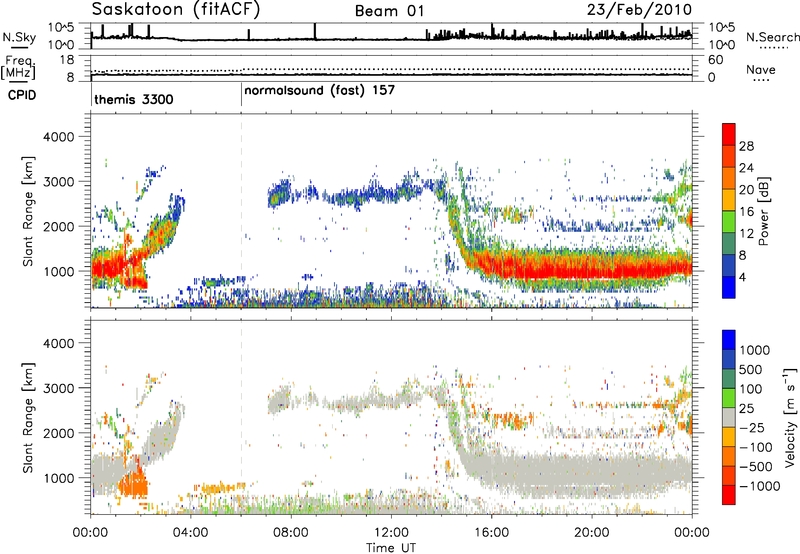This screenshot has width=800, height=554.
Task: Click the "08:00" time tick label
Action: (291, 533)
